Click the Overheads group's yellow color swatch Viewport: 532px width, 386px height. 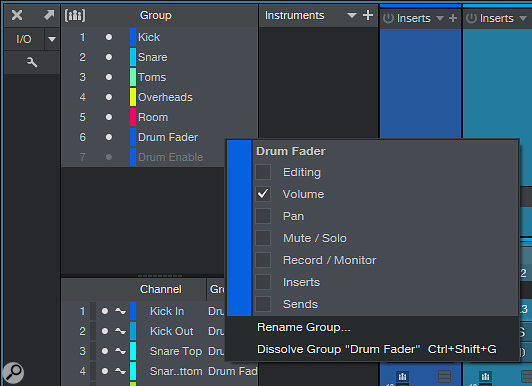(x=133, y=97)
